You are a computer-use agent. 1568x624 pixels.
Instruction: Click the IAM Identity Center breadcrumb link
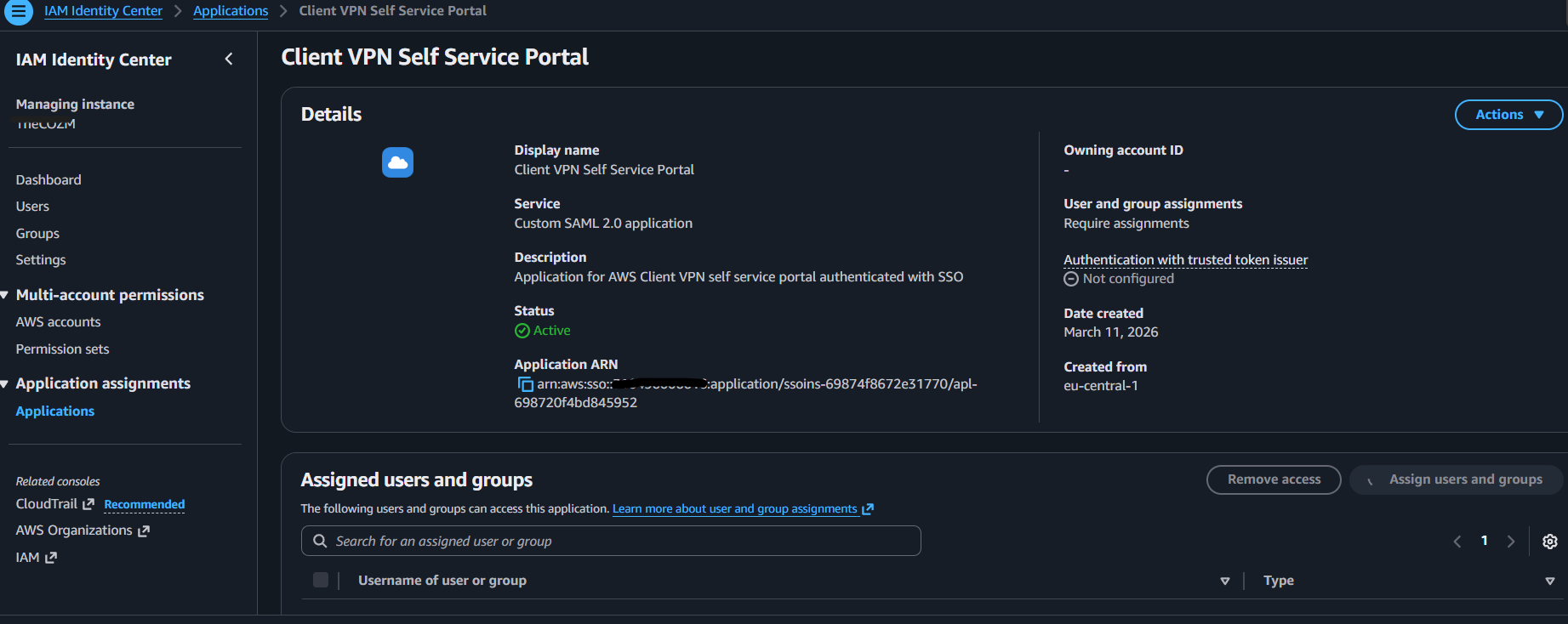tap(103, 11)
